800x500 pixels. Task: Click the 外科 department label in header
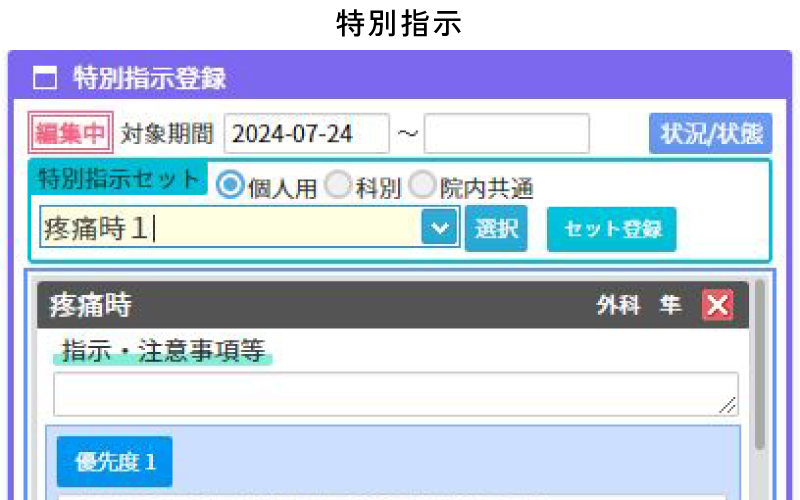pos(617,306)
